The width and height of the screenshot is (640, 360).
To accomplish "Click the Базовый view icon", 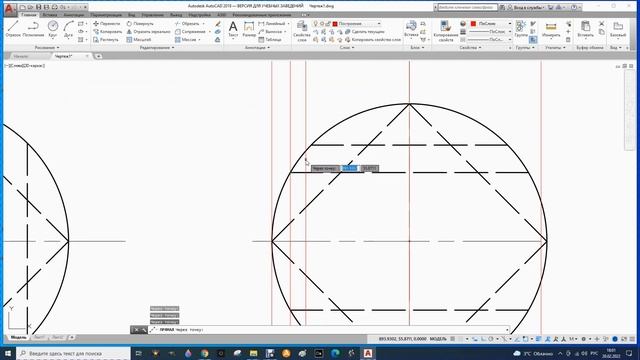I will point(618,29).
